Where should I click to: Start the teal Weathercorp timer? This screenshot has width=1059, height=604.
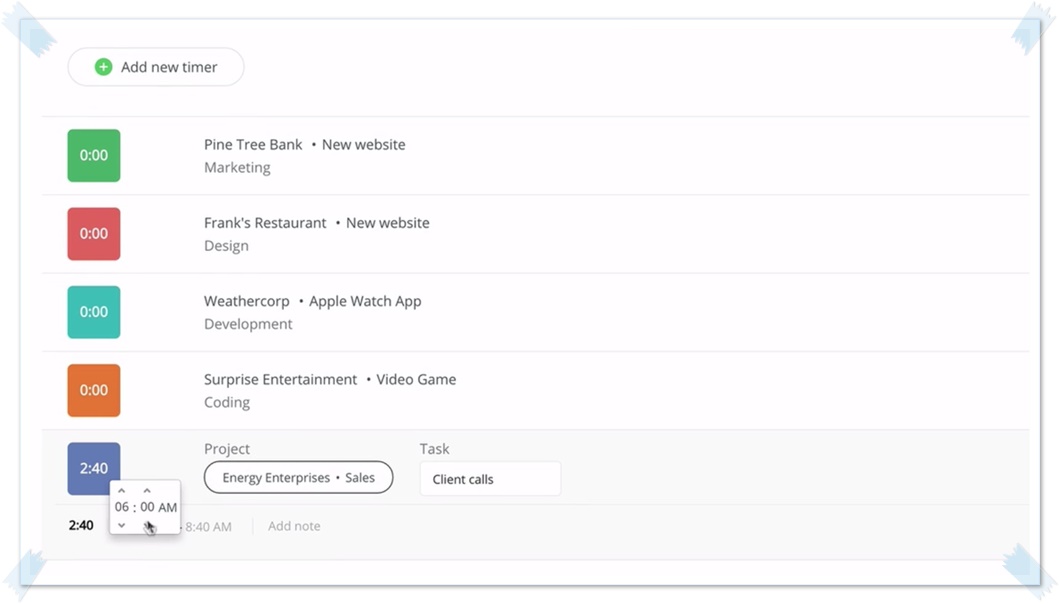pyautogui.click(x=94, y=312)
